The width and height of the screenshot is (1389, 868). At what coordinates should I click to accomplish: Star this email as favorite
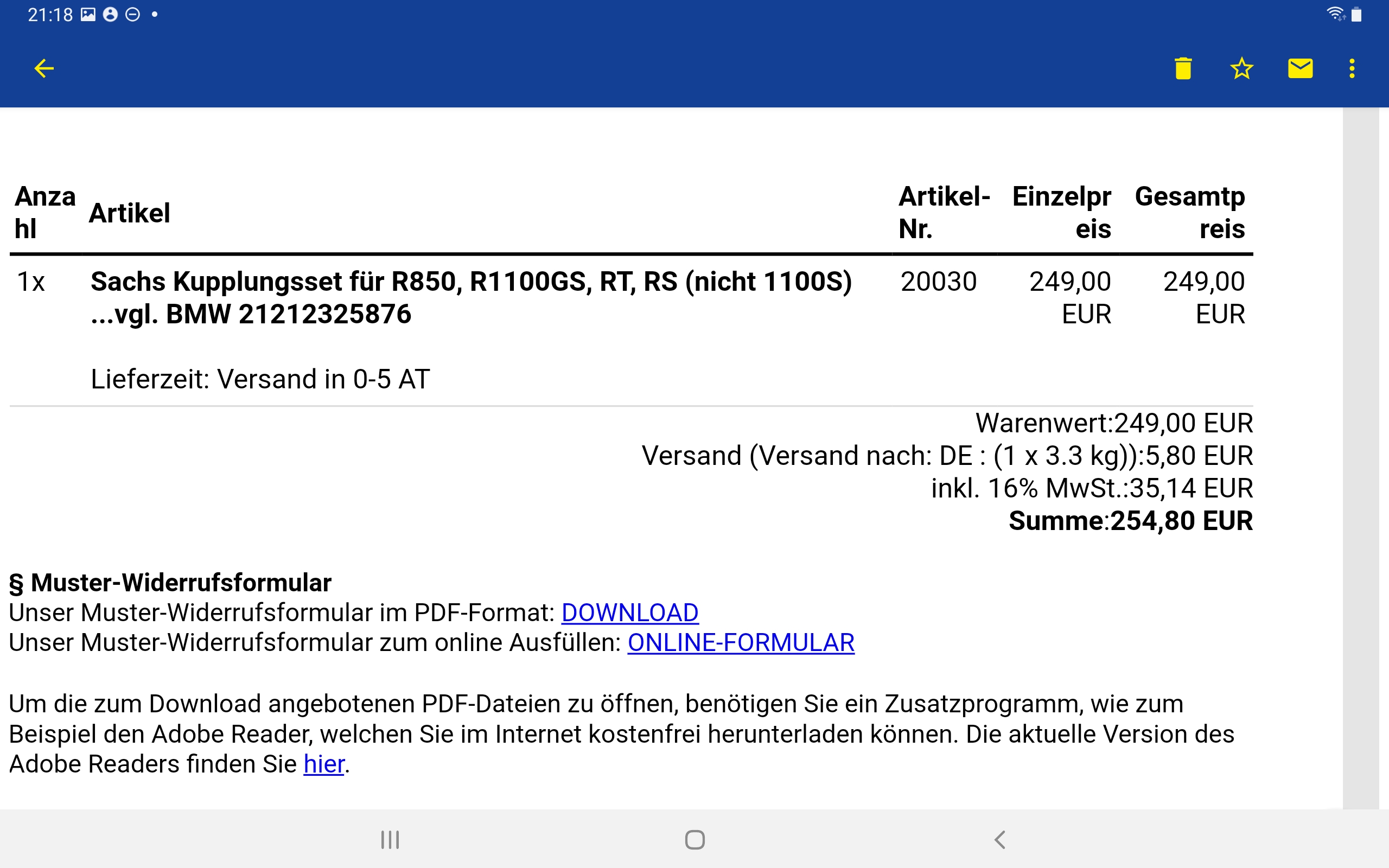click(x=1241, y=68)
